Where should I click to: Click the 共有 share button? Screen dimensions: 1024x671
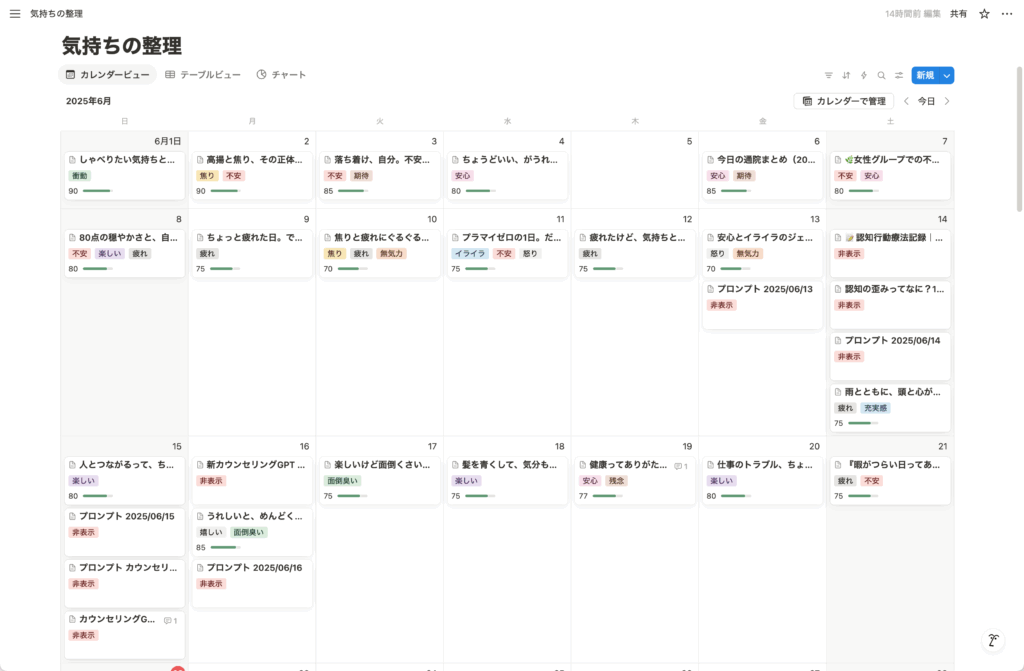pyautogui.click(x=958, y=14)
